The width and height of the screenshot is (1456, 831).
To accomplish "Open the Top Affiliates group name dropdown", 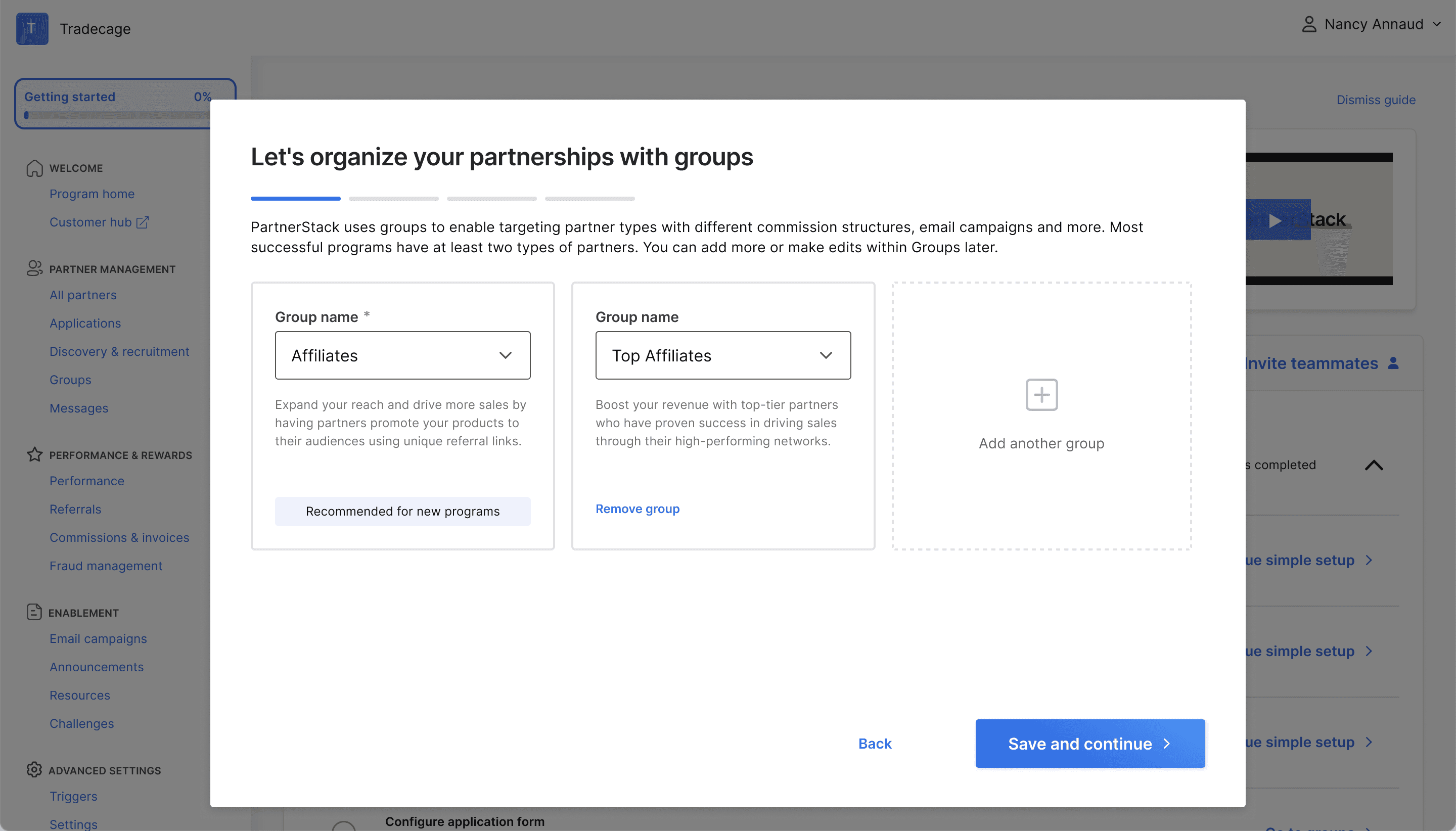I will point(722,355).
